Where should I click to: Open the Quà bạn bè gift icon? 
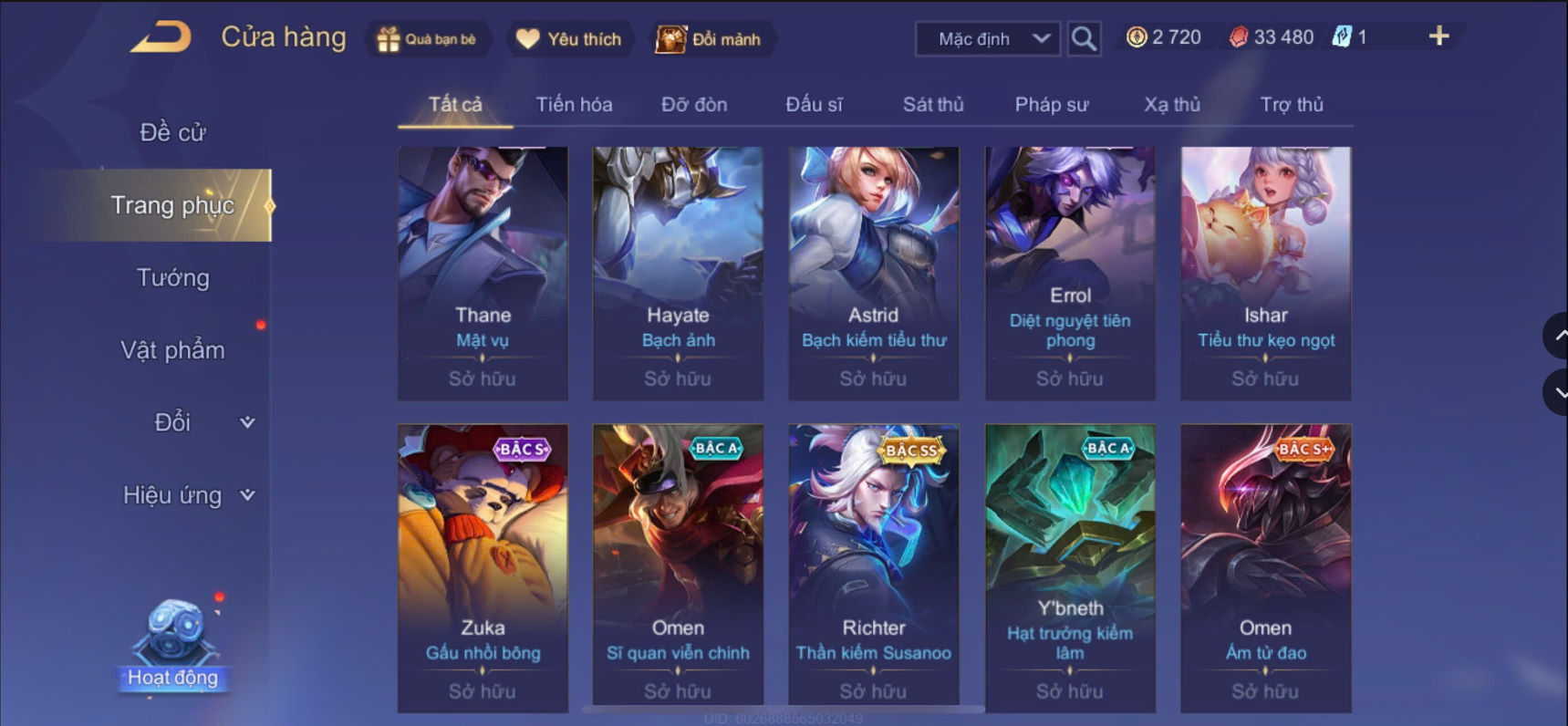click(x=389, y=39)
